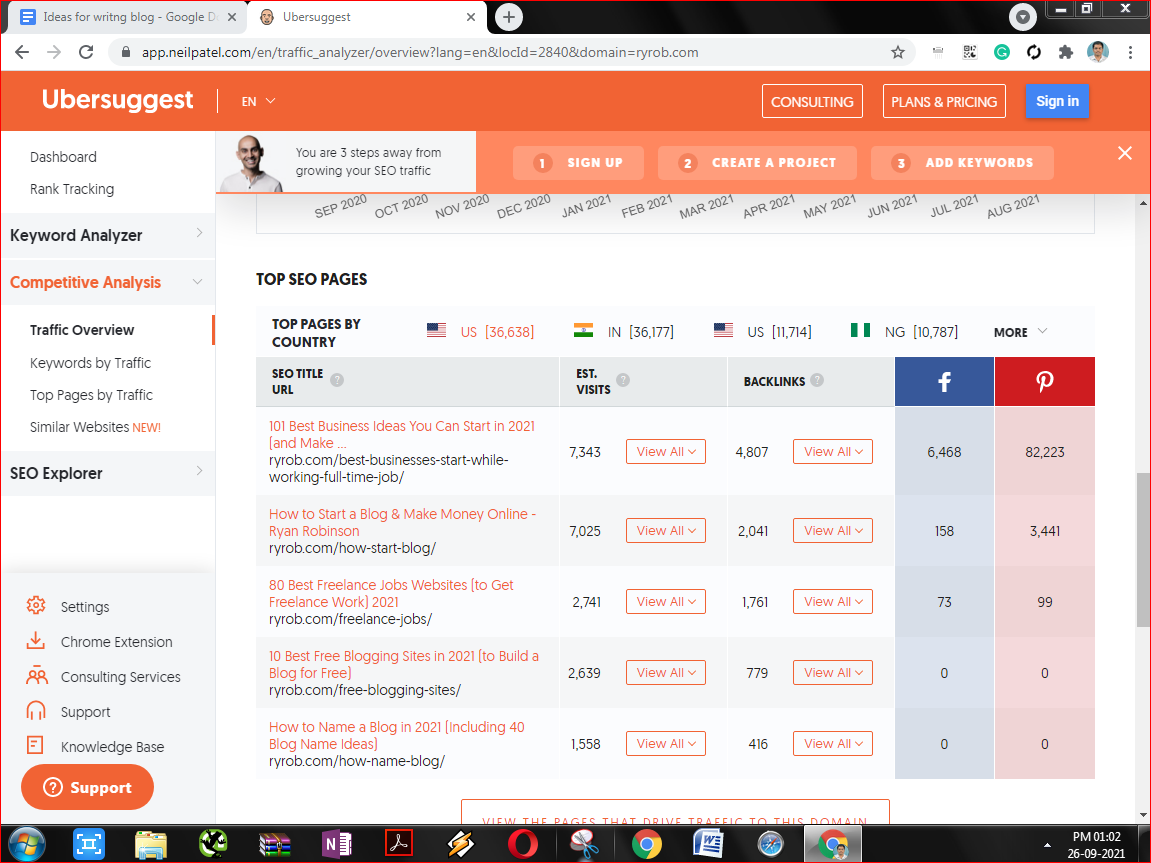Open Similar Websites in the sidebar

coord(95,427)
